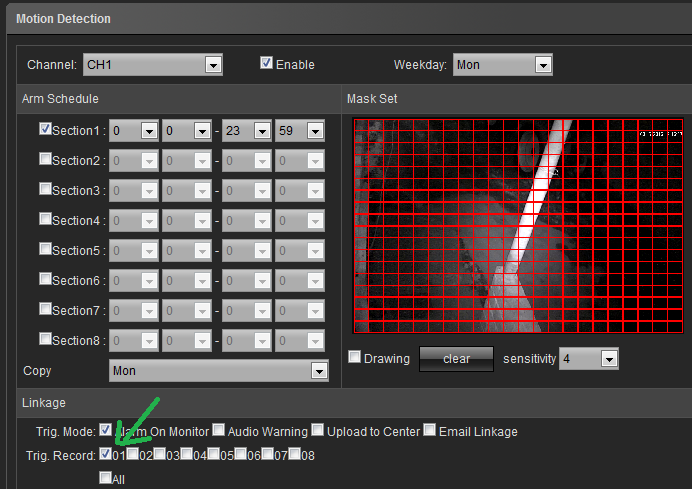Toggle Trig. Record channel 01 checkbox
This screenshot has width=692, height=489.
105,454
